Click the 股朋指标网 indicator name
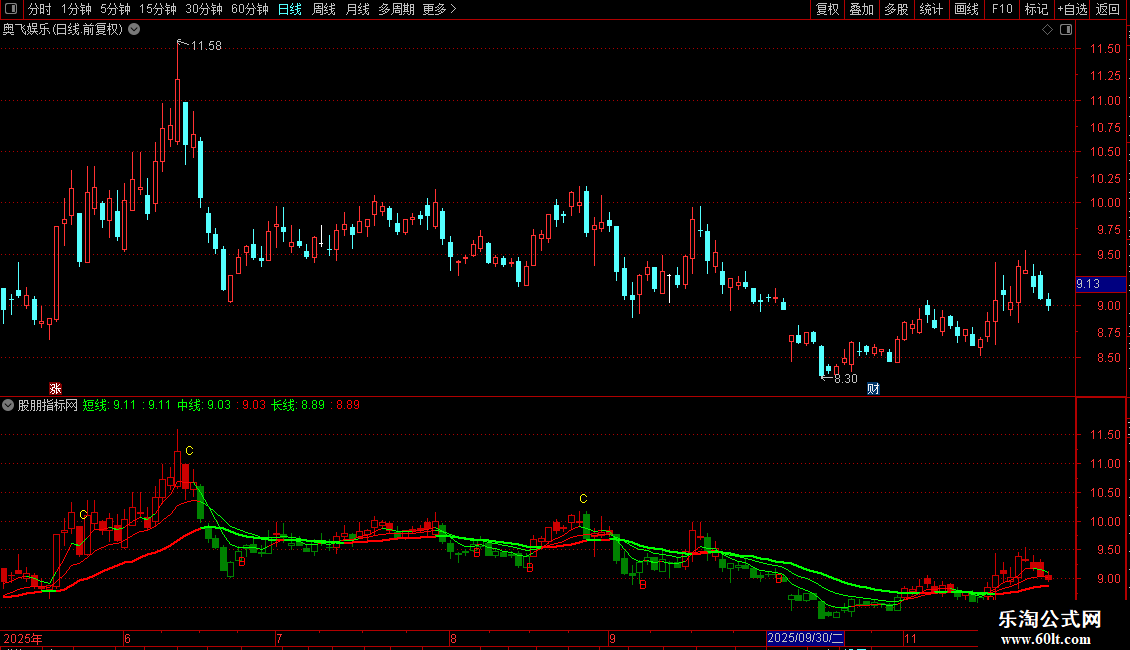The width and height of the screenshot is (1130, 650). [48, 405]
